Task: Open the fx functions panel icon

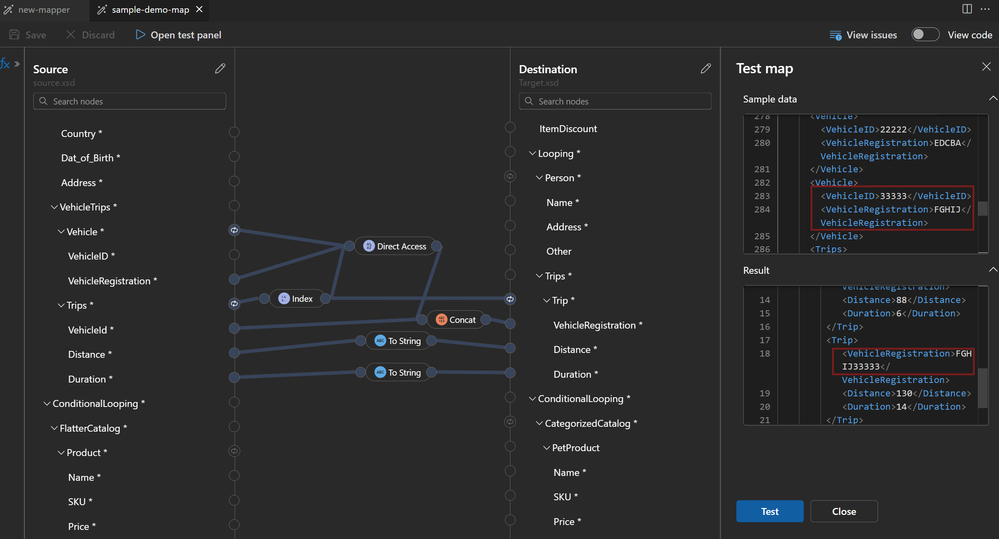Action: (5, 64)
